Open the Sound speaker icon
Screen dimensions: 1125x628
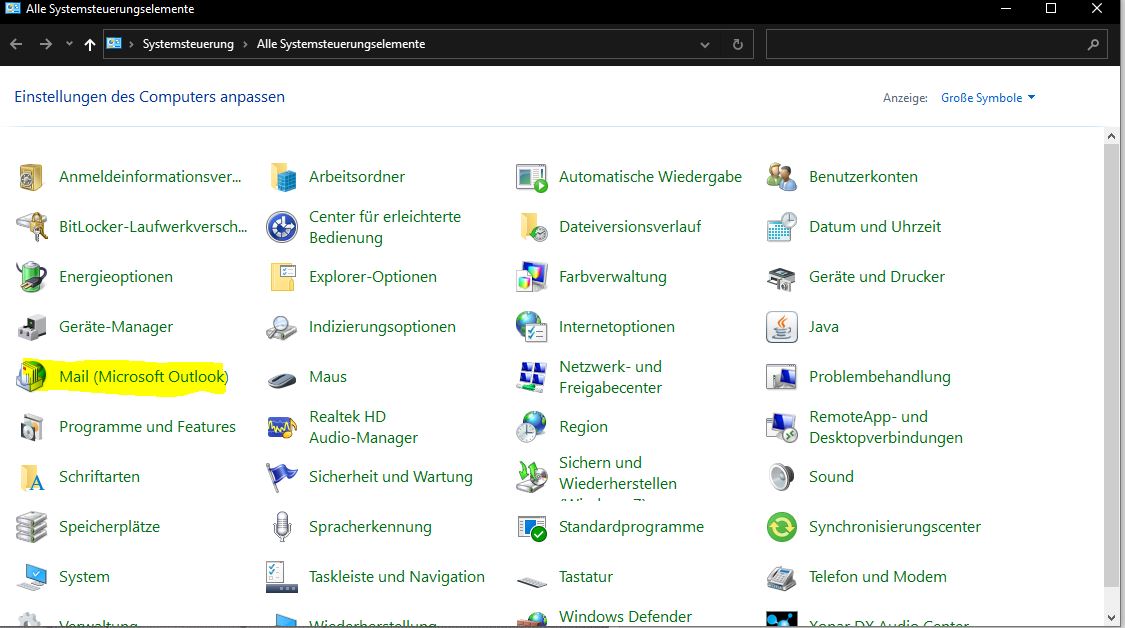click(781, 477)
